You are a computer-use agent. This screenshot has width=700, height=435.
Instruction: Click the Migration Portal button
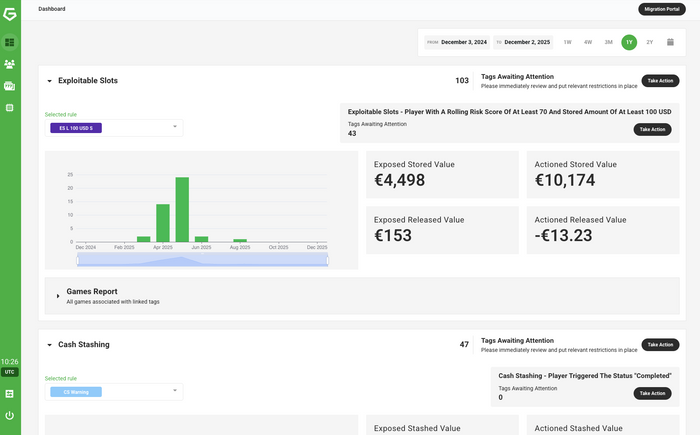point(663,9)
